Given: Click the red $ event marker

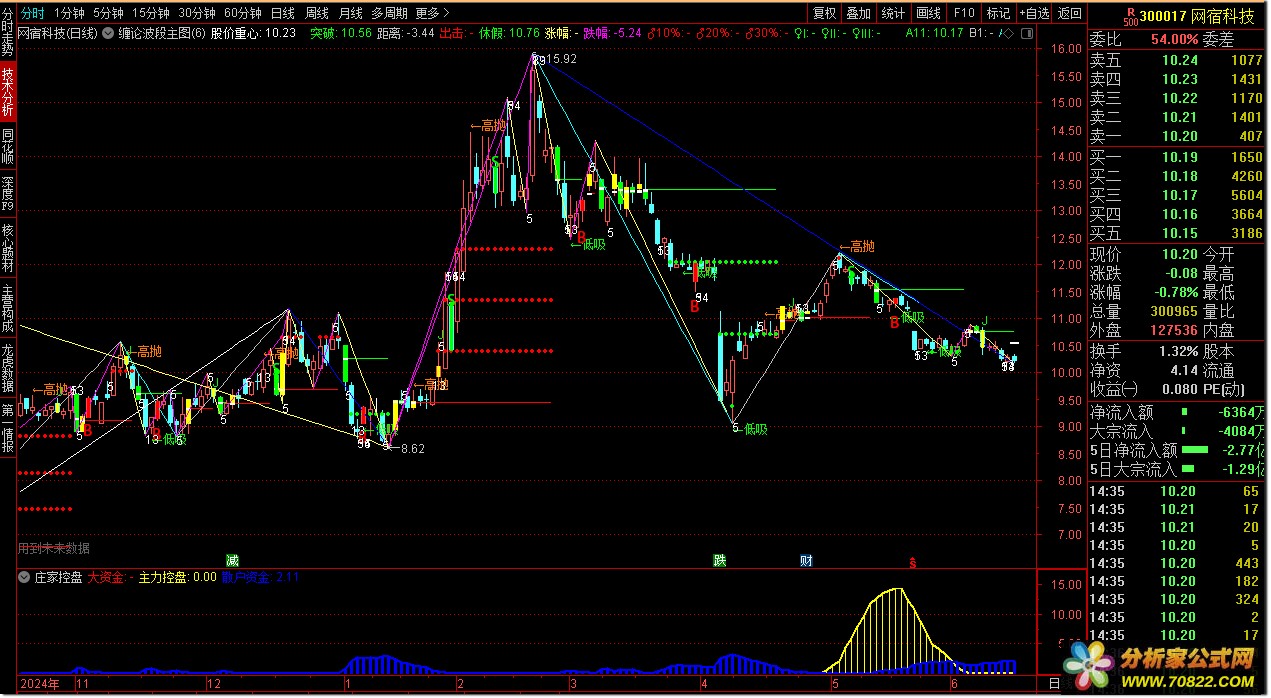Looking at the screenshot, I should click(x=912, y=562).
